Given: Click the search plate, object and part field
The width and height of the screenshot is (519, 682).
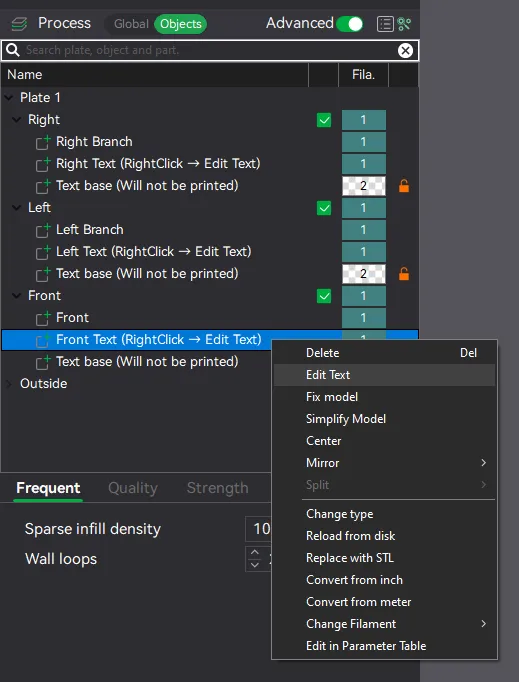Looking at the screenshot, I should (x=210, y=50).
